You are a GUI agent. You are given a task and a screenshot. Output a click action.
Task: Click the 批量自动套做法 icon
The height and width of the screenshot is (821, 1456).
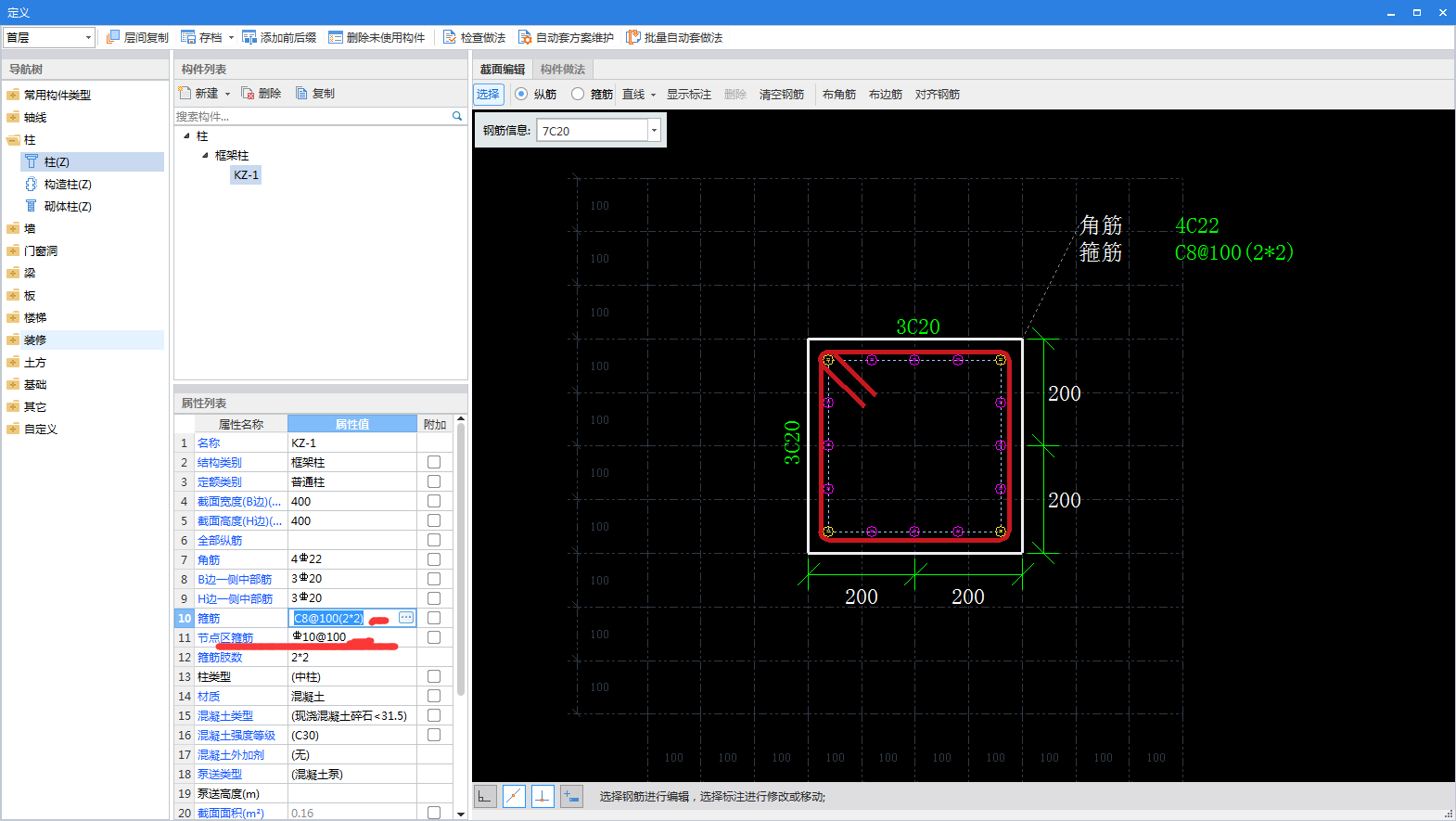(633, 37)
